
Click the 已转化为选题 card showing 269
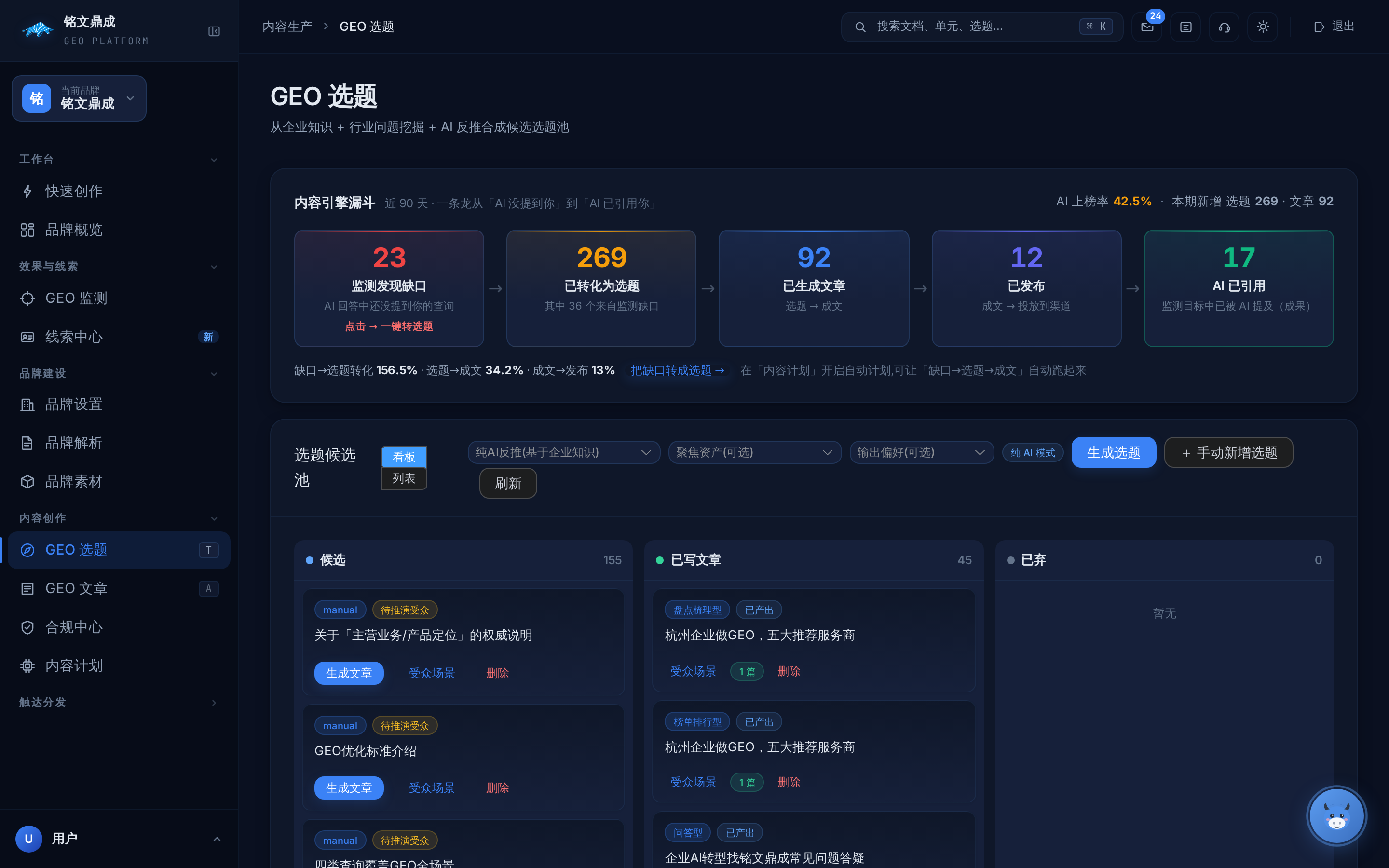click(x=601, y=288)
